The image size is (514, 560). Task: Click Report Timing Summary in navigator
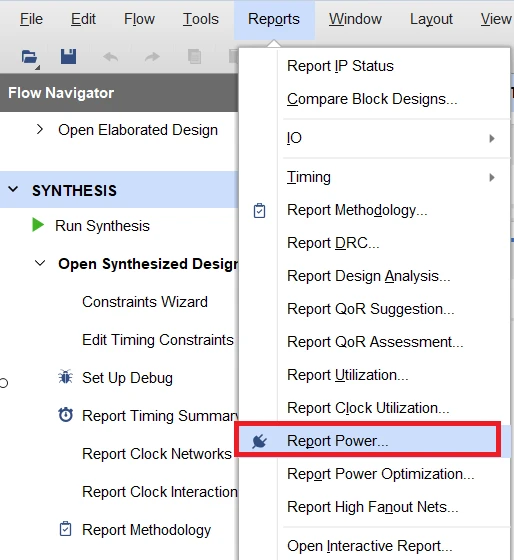point(160,416)
